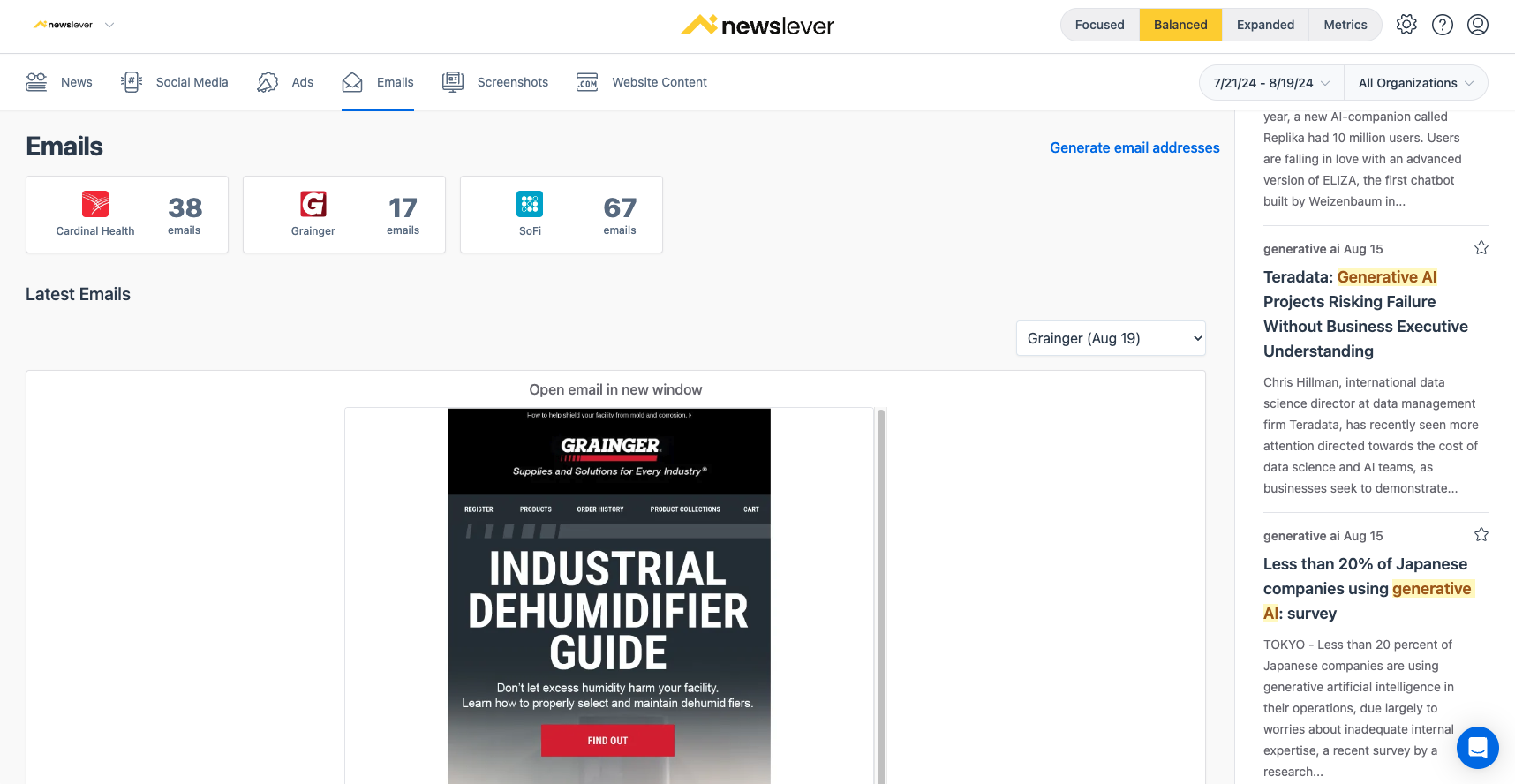1515x784 pixels.
Task: Open the Less than 20% of Japanese companies headline
Action: pos(1368,588)
